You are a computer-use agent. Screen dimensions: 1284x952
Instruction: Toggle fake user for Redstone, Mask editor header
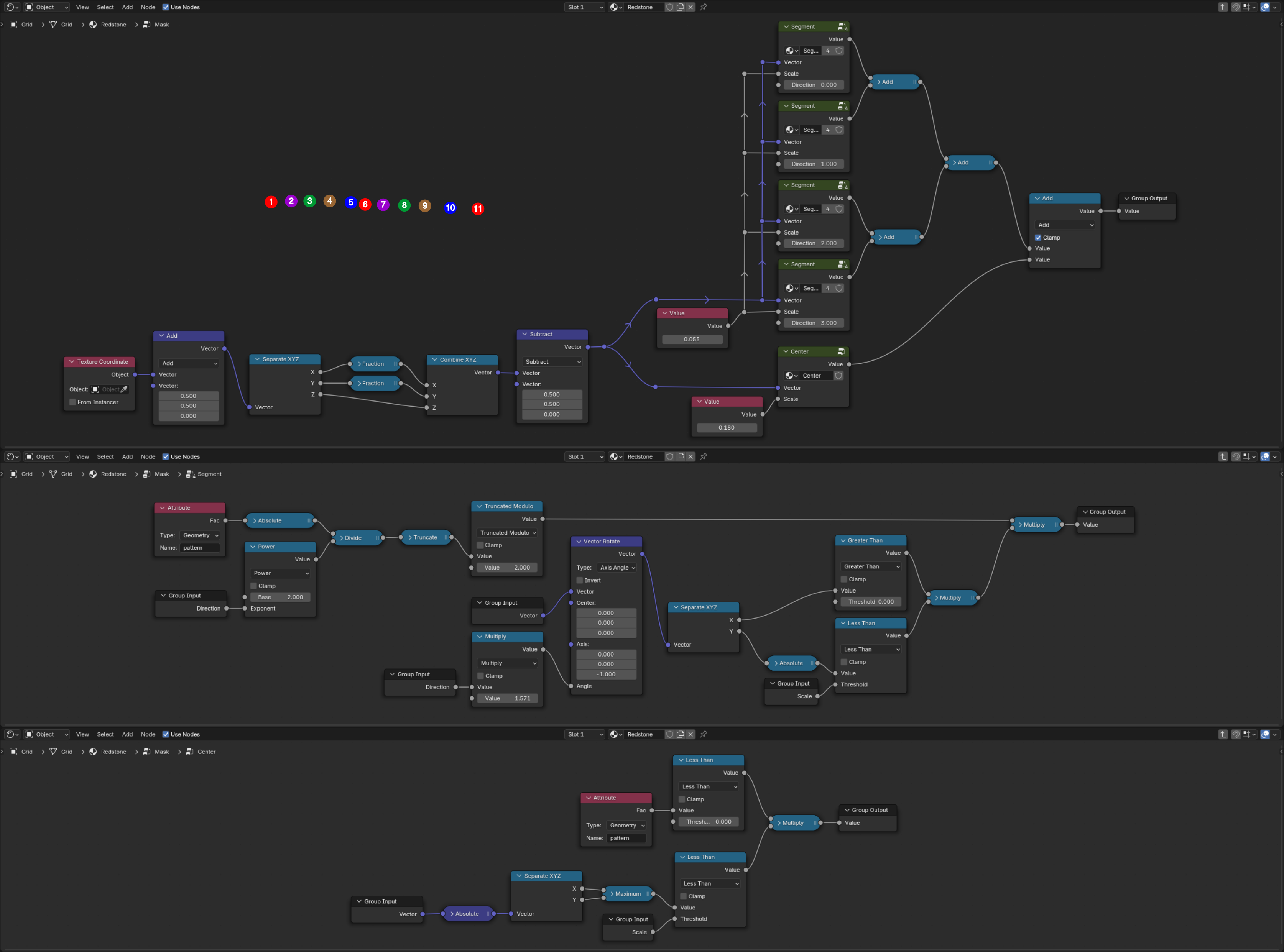669,7
